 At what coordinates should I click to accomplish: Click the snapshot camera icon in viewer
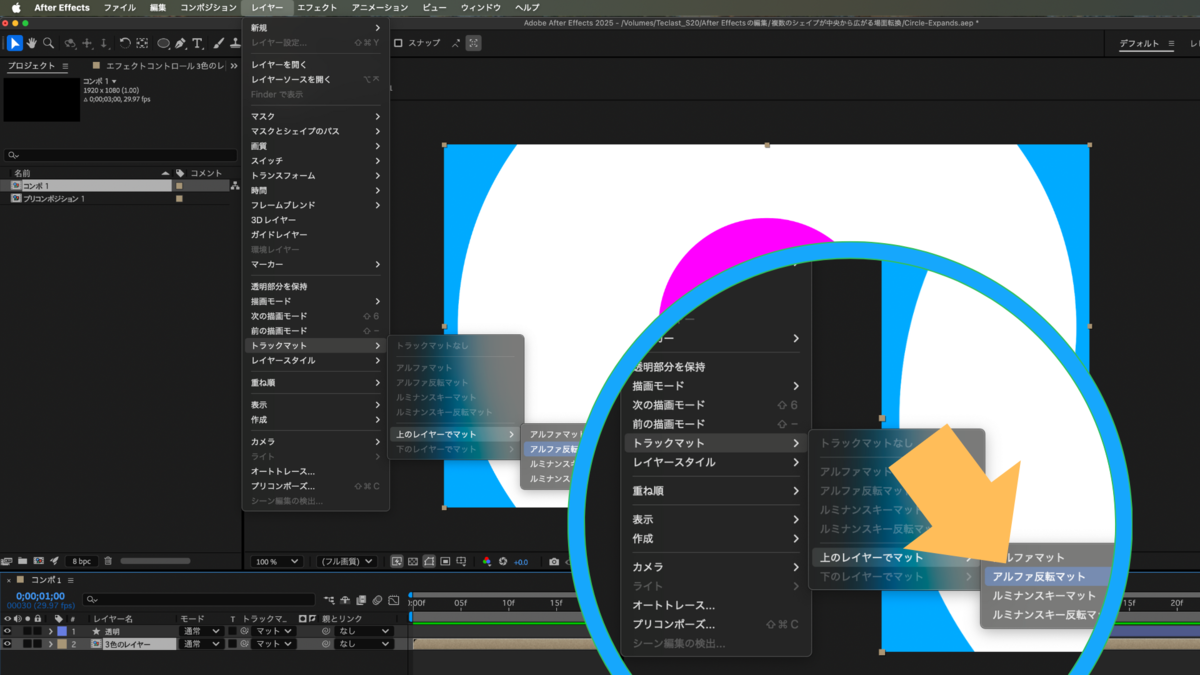[x=553, y=562]
